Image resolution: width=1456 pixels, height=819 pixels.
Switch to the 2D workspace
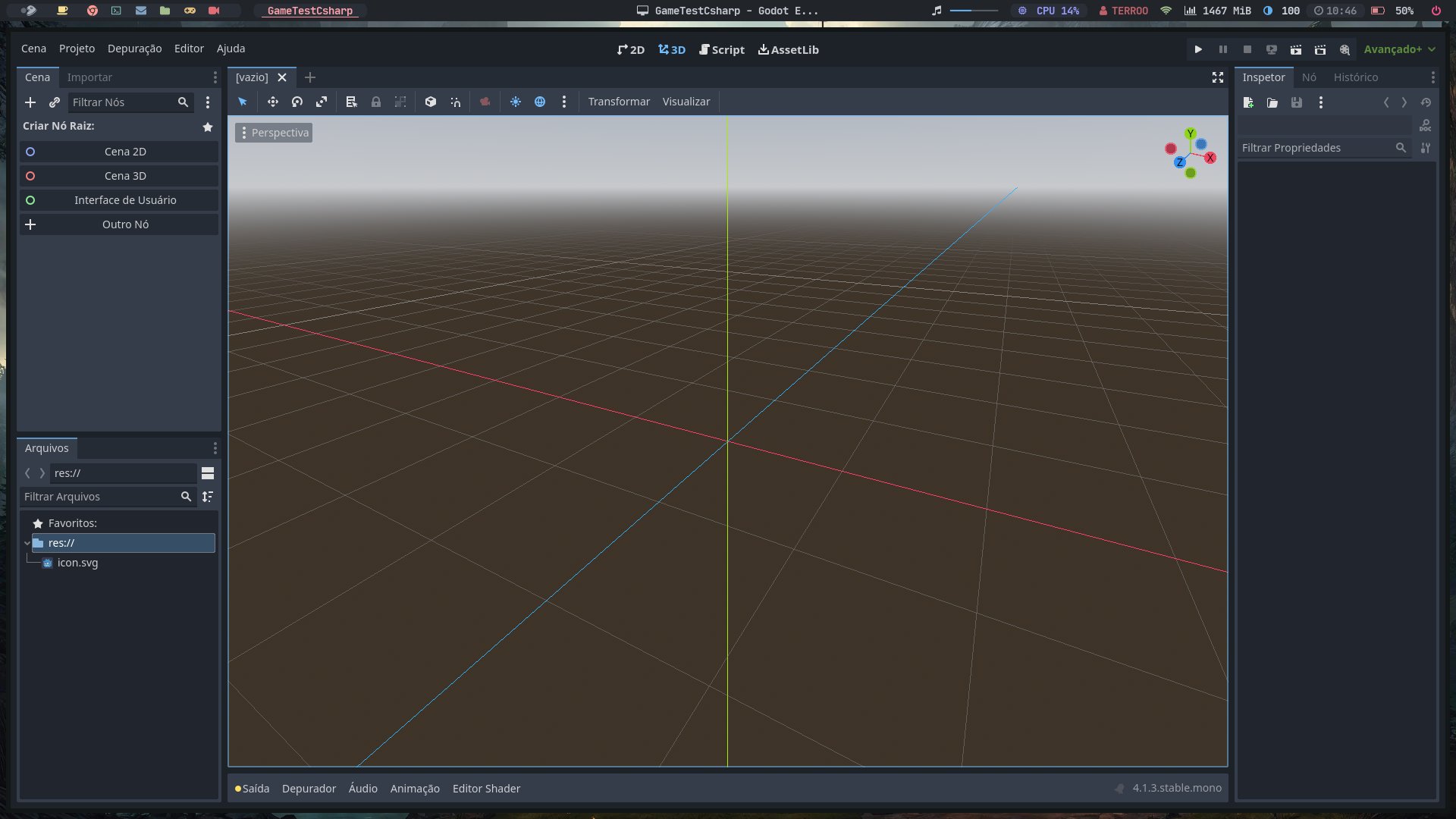[x=631, y=49]
